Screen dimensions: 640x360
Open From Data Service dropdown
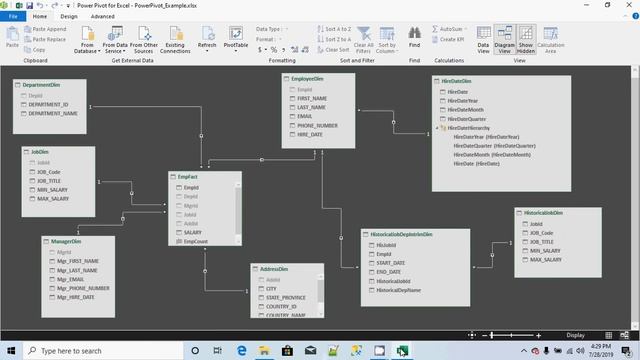tap(115, 40)
